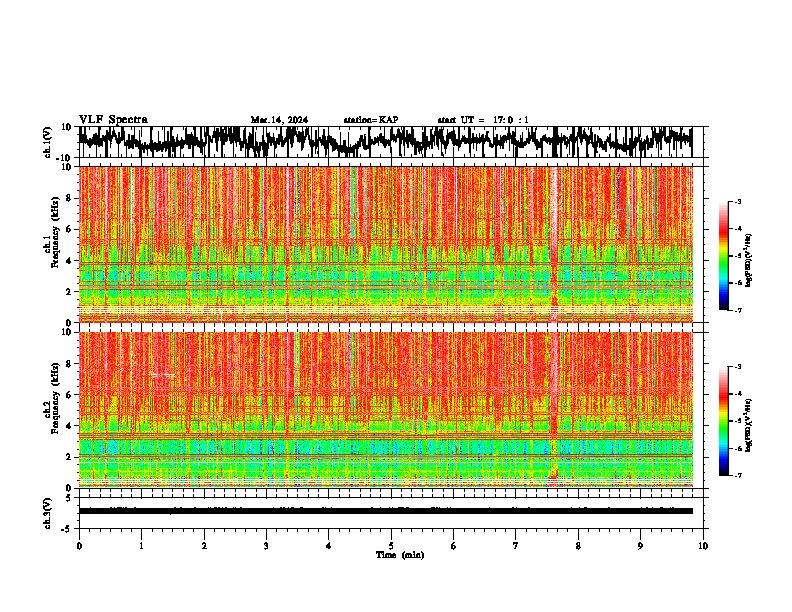Viewport: 792px width, 612px height.
Task: Click the ch.1 spectrogram "4" kHz tick label
Action: point(70,261)
